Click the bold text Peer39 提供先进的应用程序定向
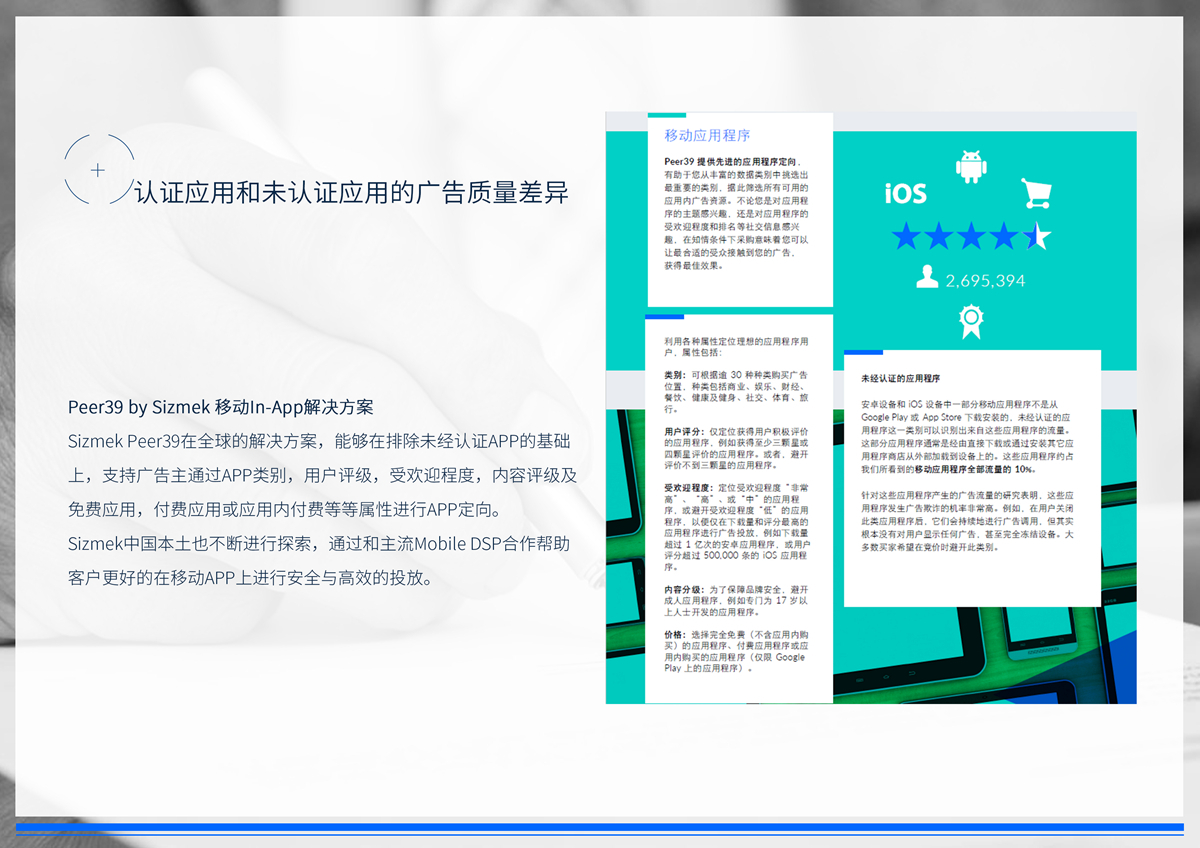The width and height of the screenshot is (1200, 848). click(732, 162)
